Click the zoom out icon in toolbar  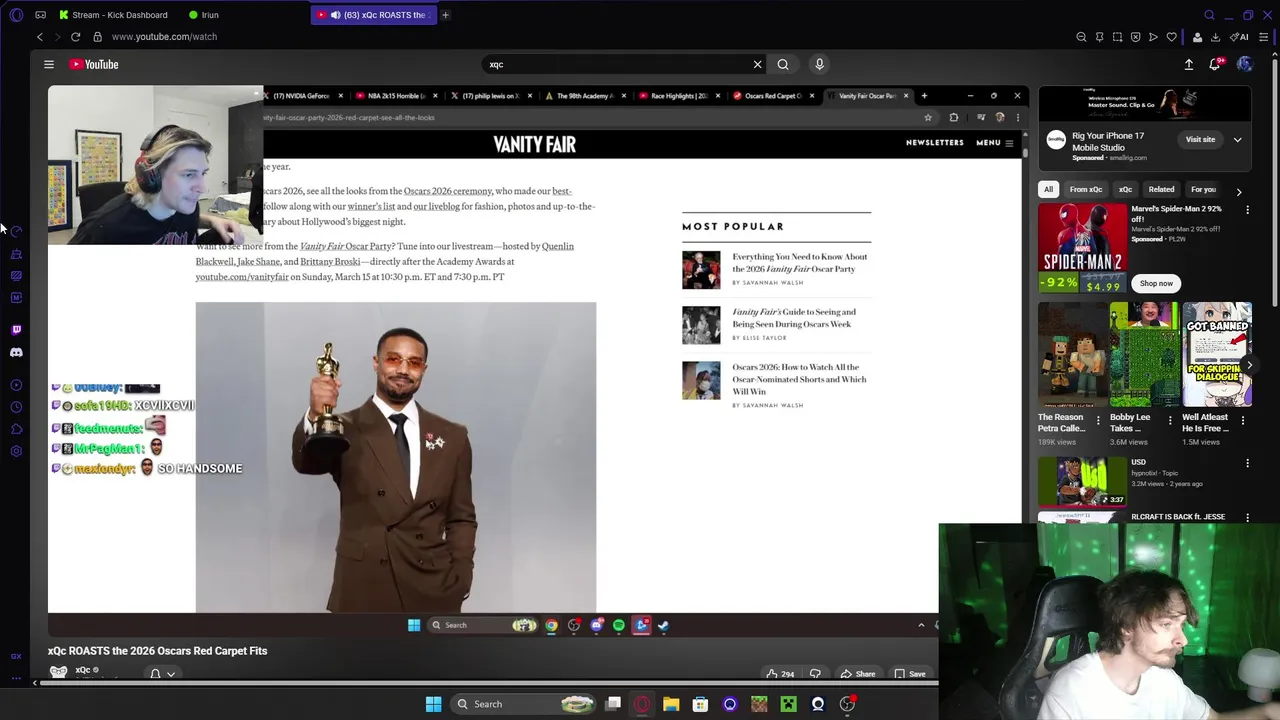1081,37
